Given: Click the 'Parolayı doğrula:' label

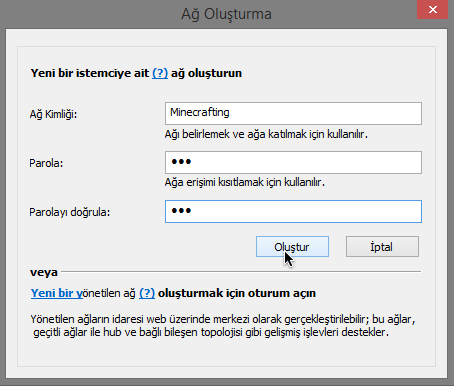Looking at the screenshot, I should click(x=70, y=212).
